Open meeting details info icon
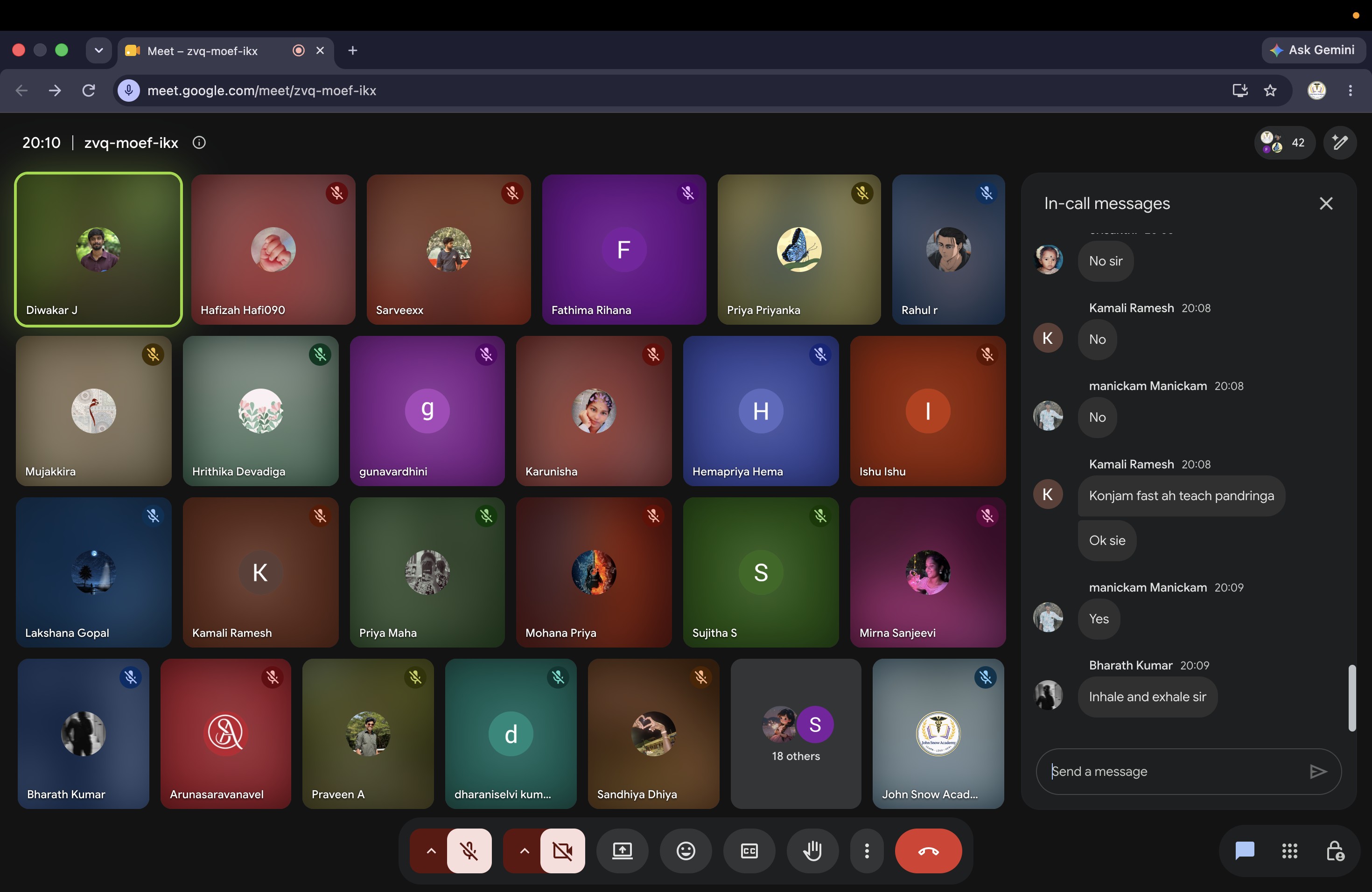The width and height of the screenshot is (1372, 892). [199, 142]
